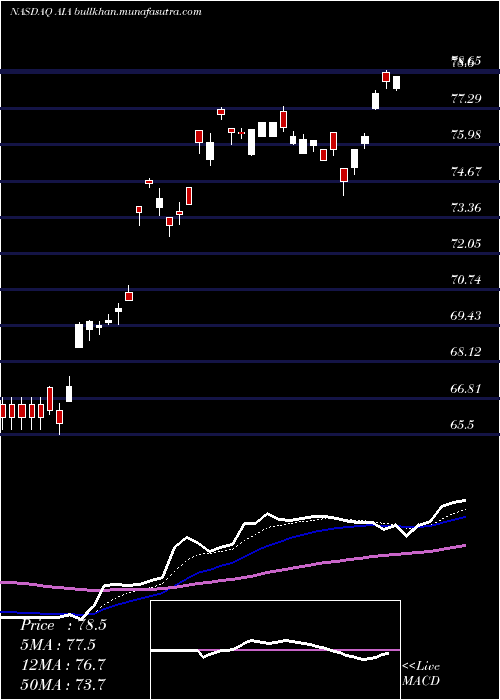
Task: Click the 70.74 price axis label
Action: click(x=466, y=280)
